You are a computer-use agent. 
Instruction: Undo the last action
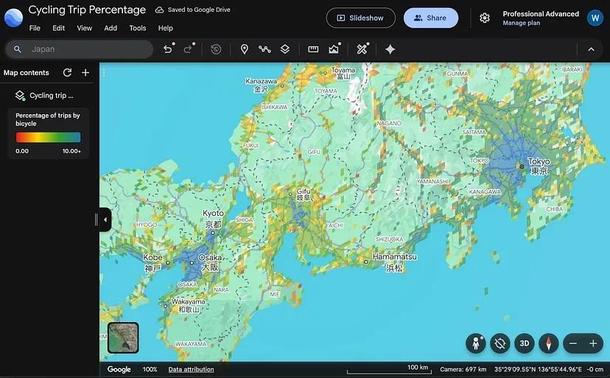[168, 49]
